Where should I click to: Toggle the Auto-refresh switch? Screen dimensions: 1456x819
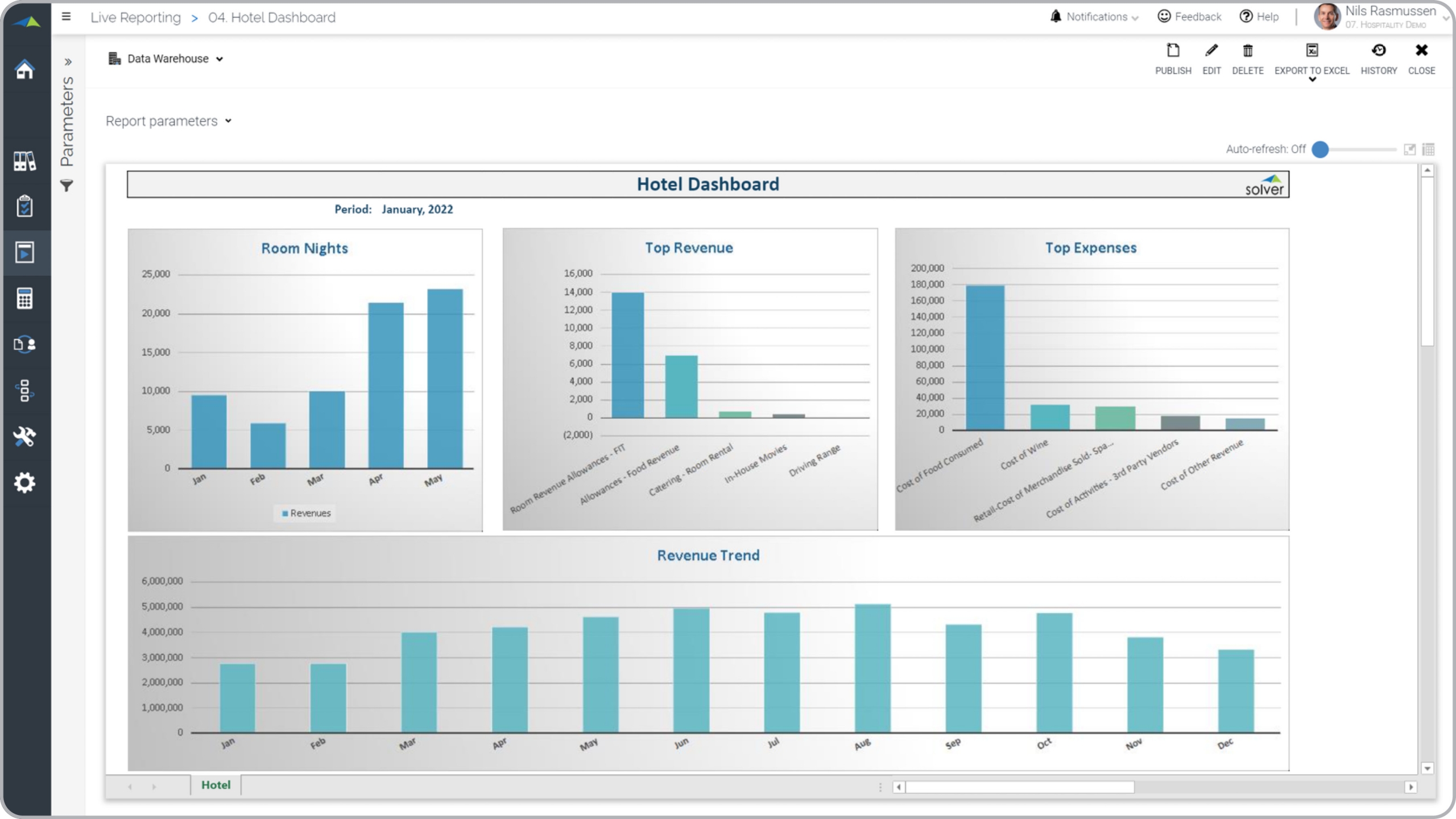1321,149
